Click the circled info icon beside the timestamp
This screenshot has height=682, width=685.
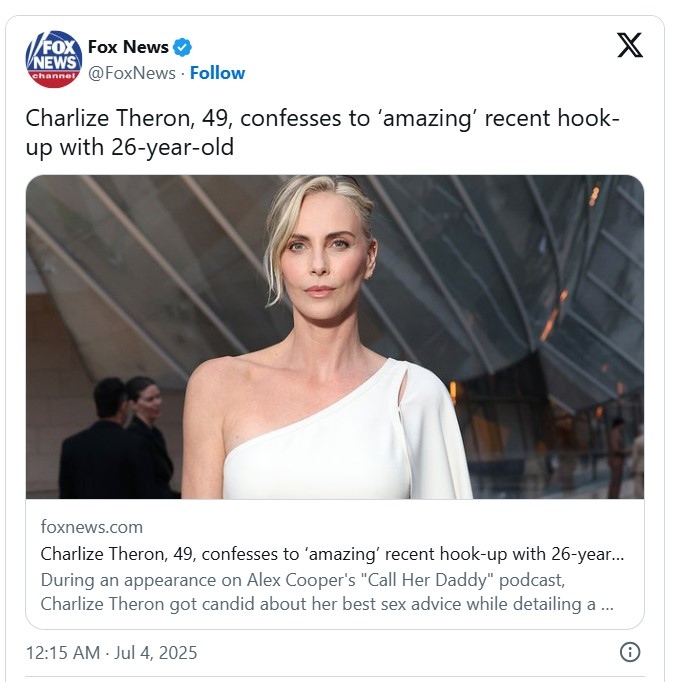click(630, 652)
